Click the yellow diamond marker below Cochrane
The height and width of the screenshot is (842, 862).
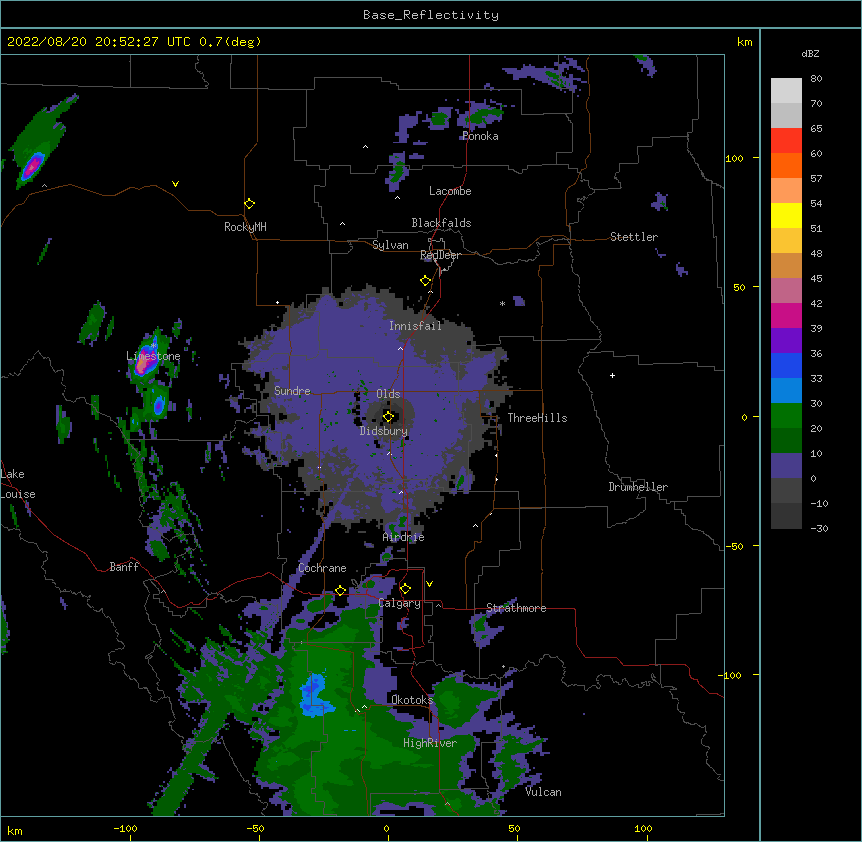click(x=340, y=590)
